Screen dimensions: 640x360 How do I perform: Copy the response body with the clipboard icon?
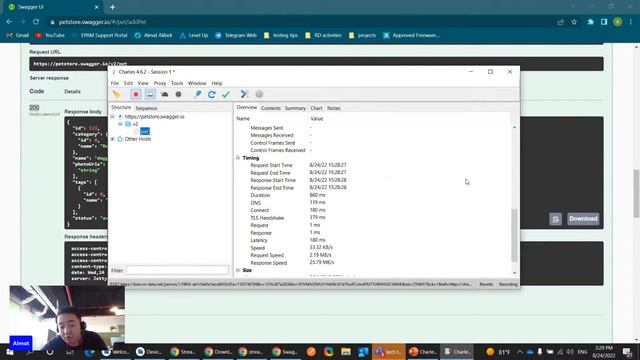(556, 219)
